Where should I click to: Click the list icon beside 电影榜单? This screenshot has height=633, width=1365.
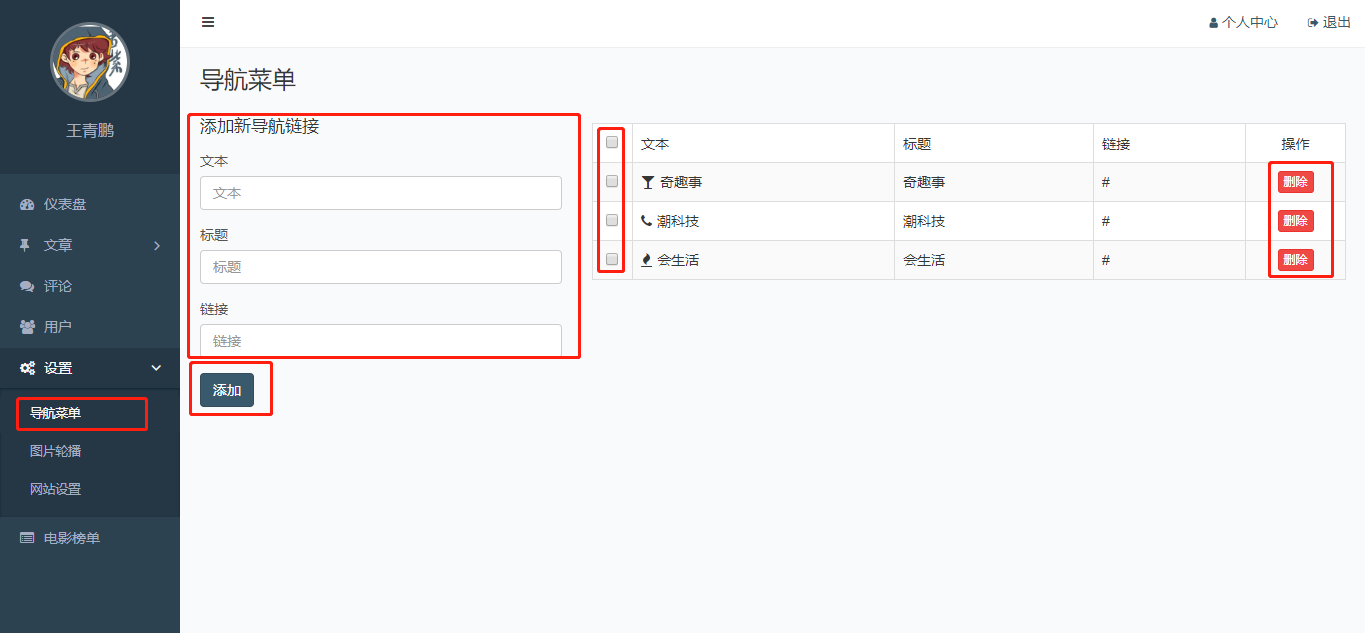click(x=27, y=538)
